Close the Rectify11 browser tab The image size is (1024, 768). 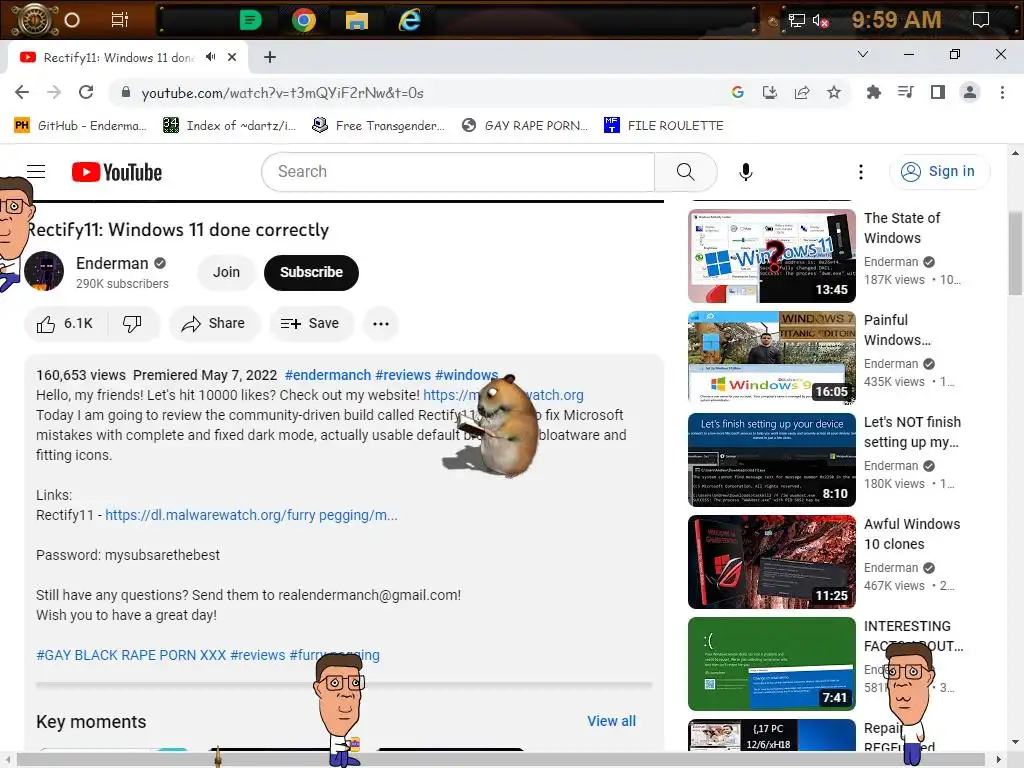pos(232,57)
